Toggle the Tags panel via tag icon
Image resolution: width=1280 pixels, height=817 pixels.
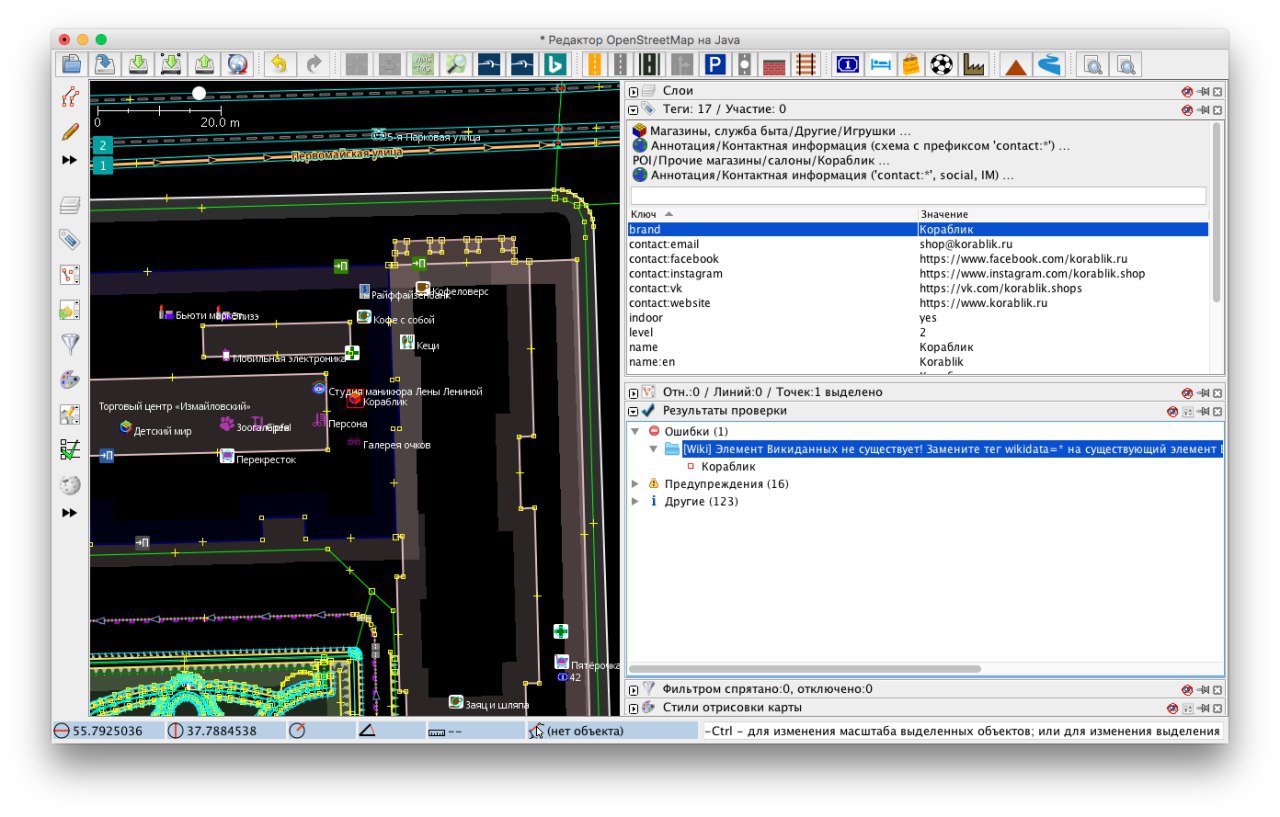coord(69,240)
